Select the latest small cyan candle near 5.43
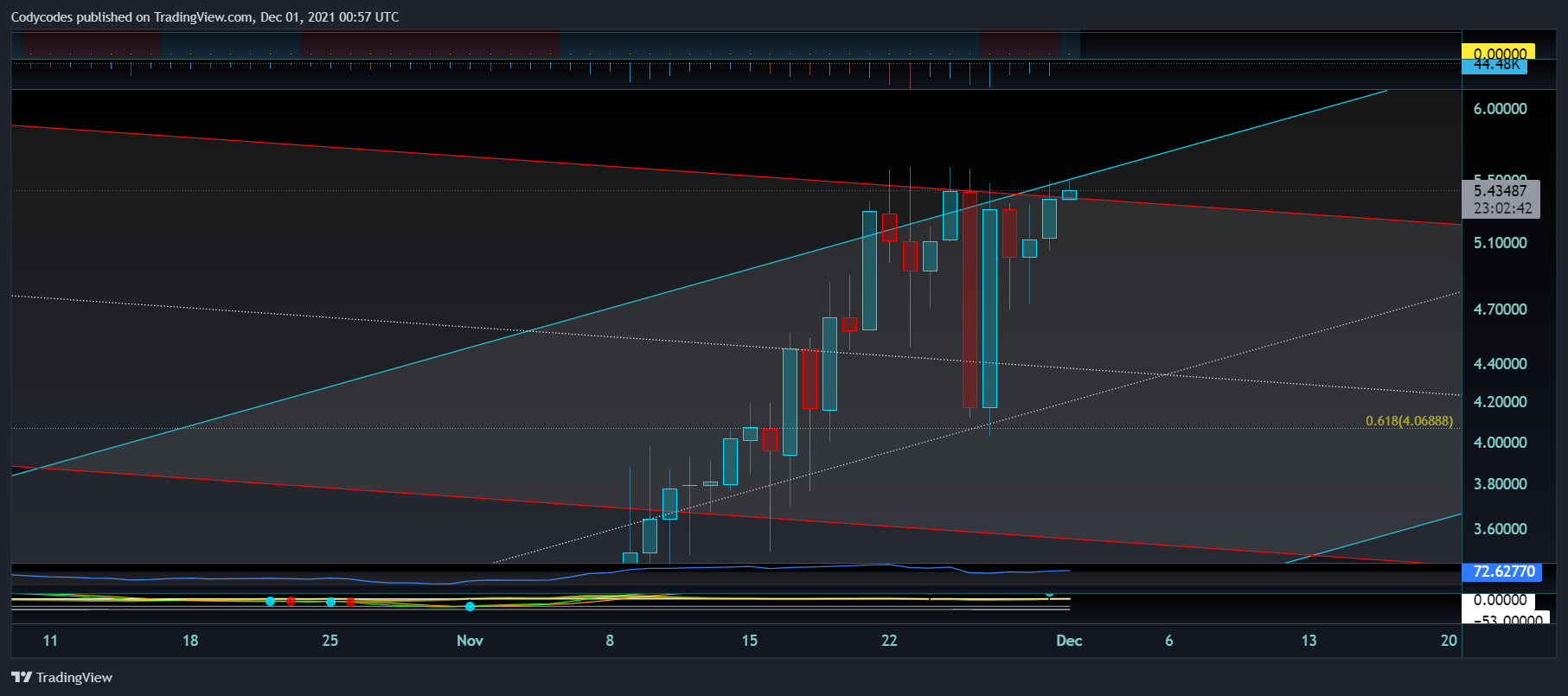1568x696 pixels. click(1069, 195)
